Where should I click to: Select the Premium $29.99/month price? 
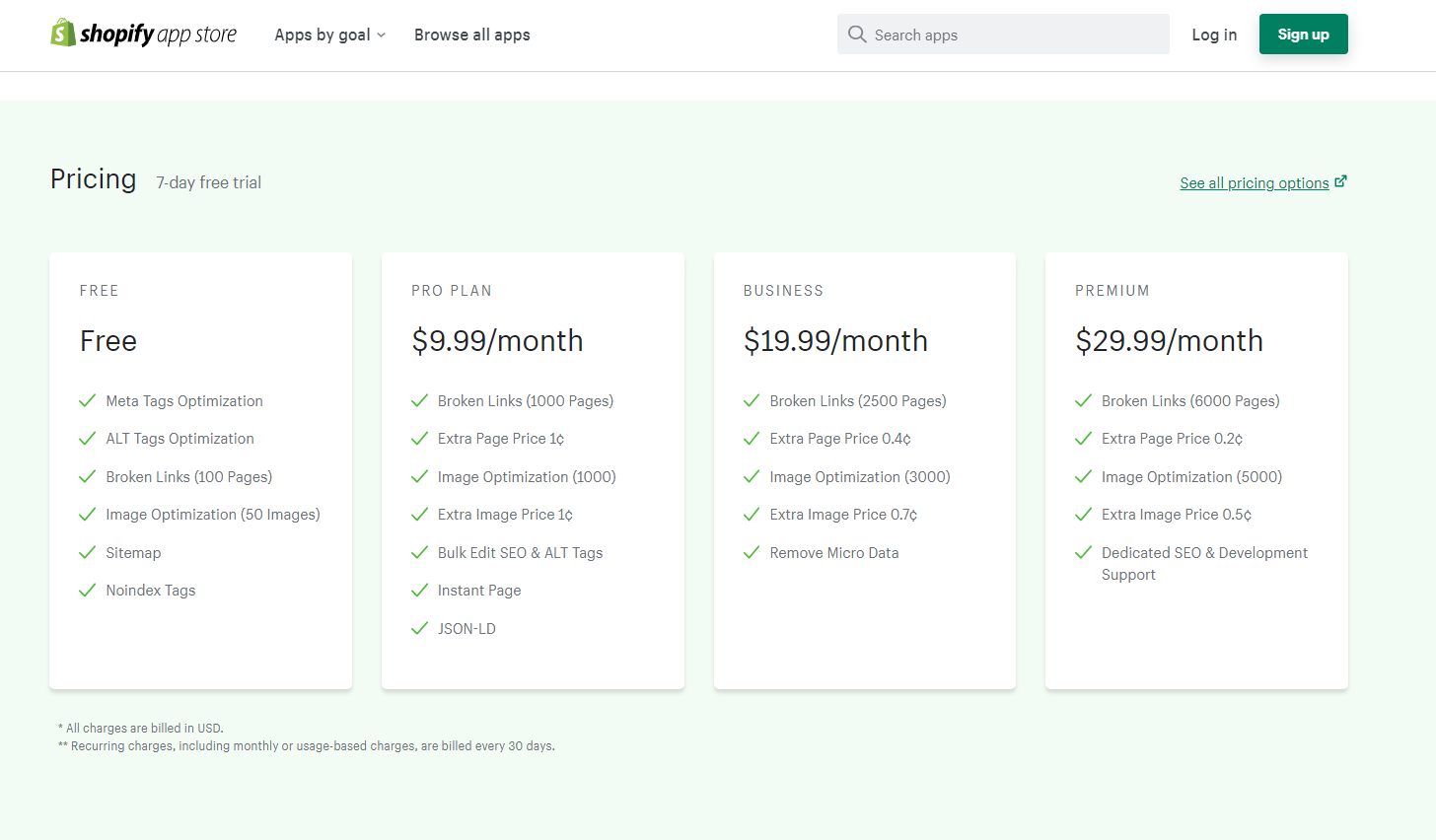[1169, 341]
